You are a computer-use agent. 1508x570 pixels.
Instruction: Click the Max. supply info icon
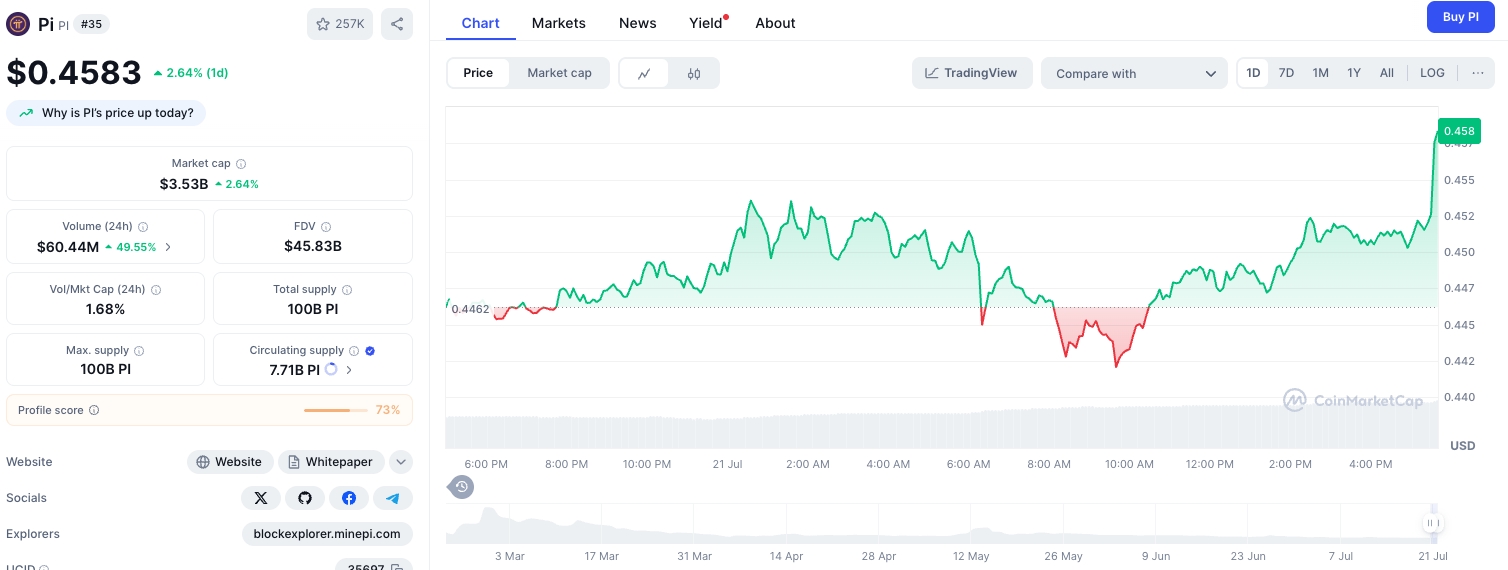[x=139, y=351]
